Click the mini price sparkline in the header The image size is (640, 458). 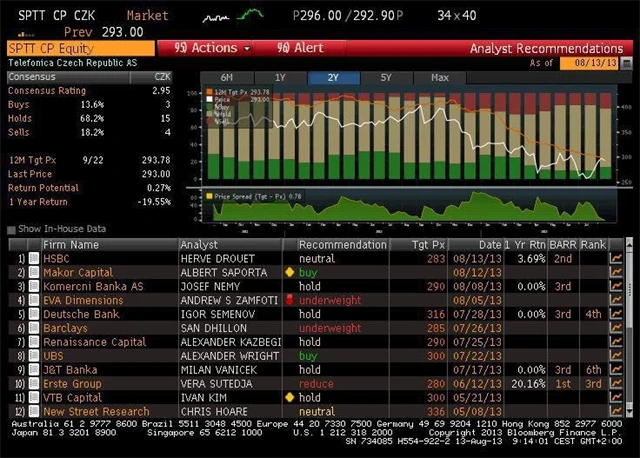[236, 16]
